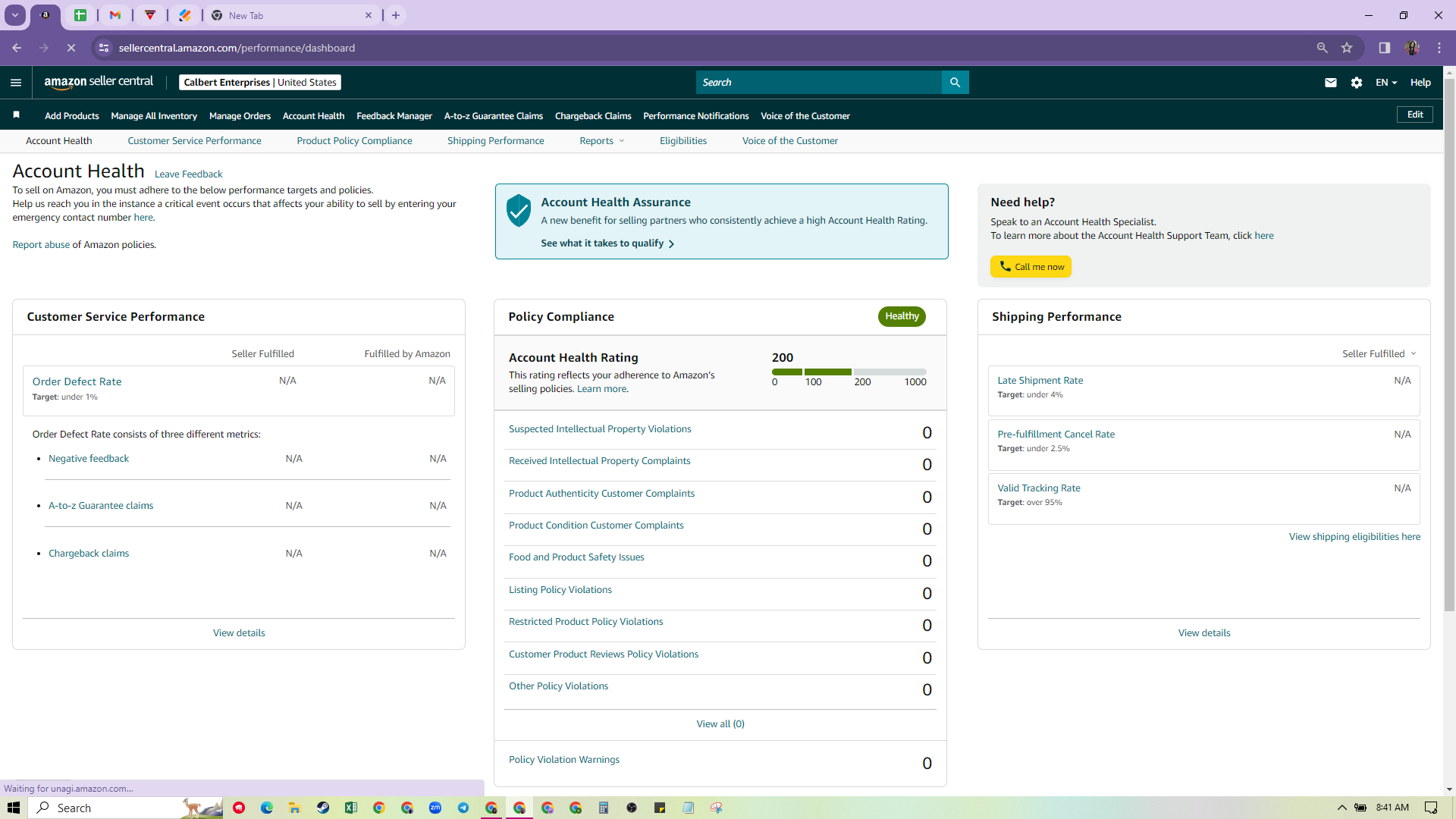Click the browser address bar URL
Viewport: 1456px width, 819px height.
click(237, 48)
